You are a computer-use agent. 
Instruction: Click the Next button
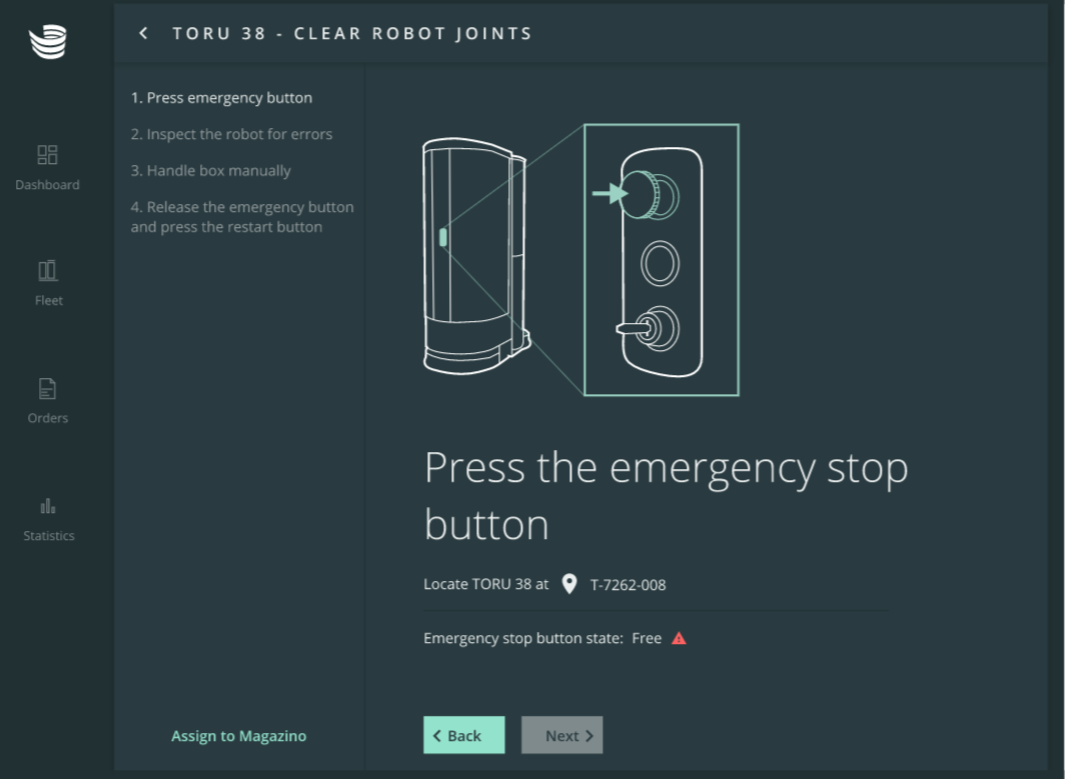(562, 735)
